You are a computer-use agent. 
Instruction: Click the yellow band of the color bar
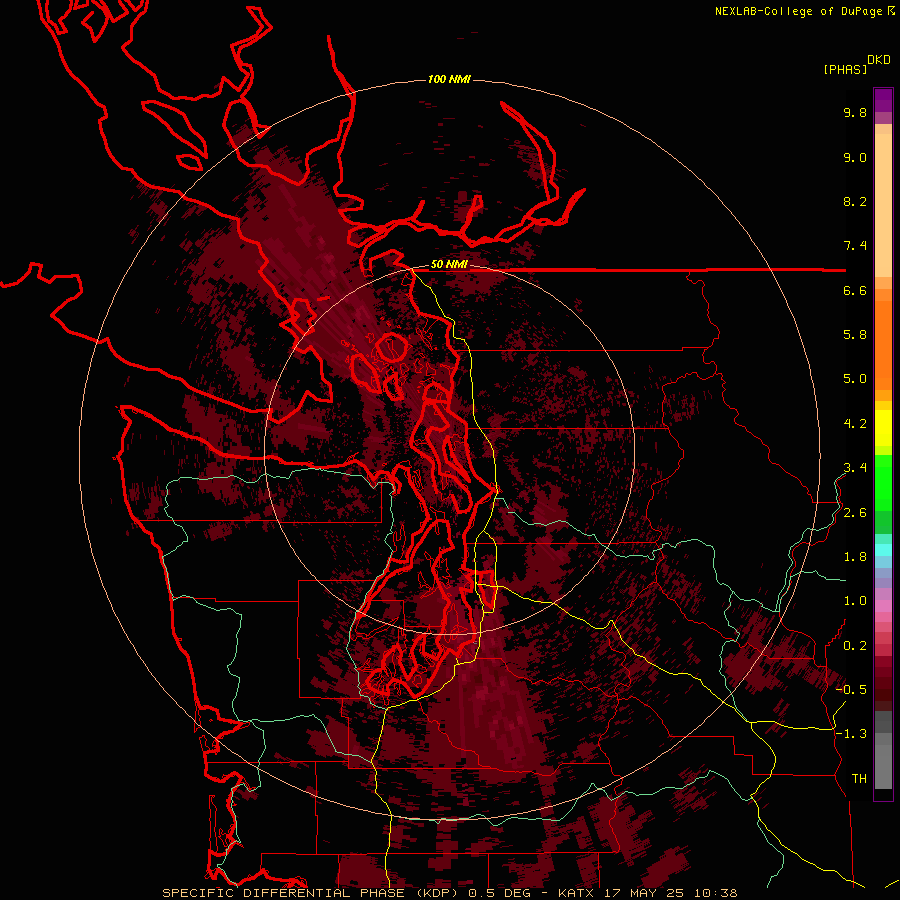coord(883,428)
